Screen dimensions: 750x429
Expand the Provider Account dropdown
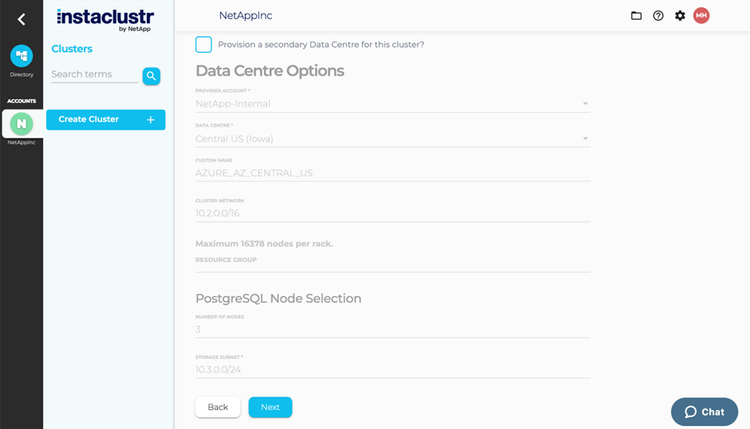click(x=392, y=103)
